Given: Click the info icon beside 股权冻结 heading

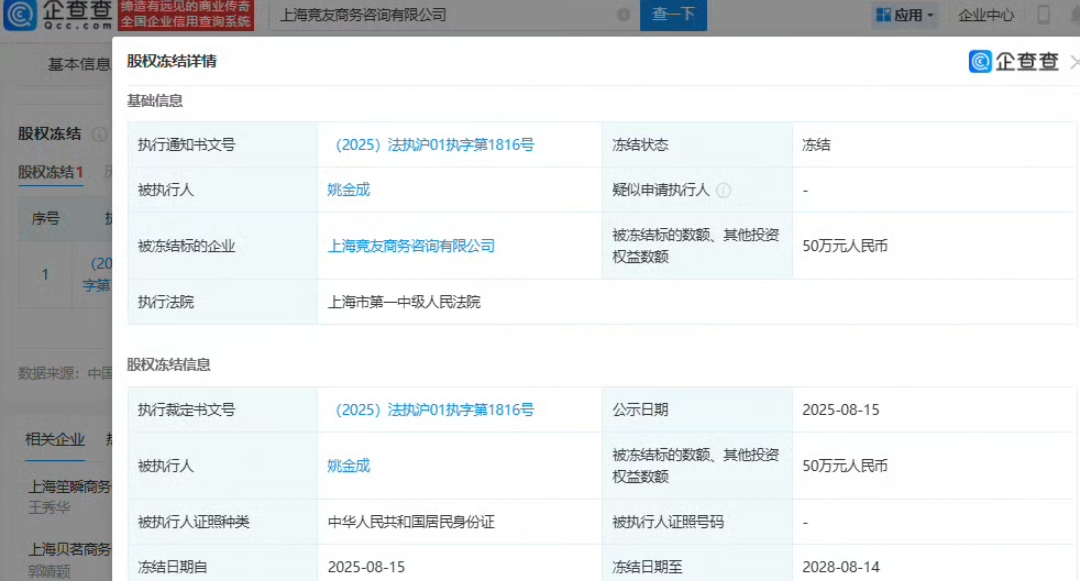Looking at the screenshot, I should (x=99, y=134).
